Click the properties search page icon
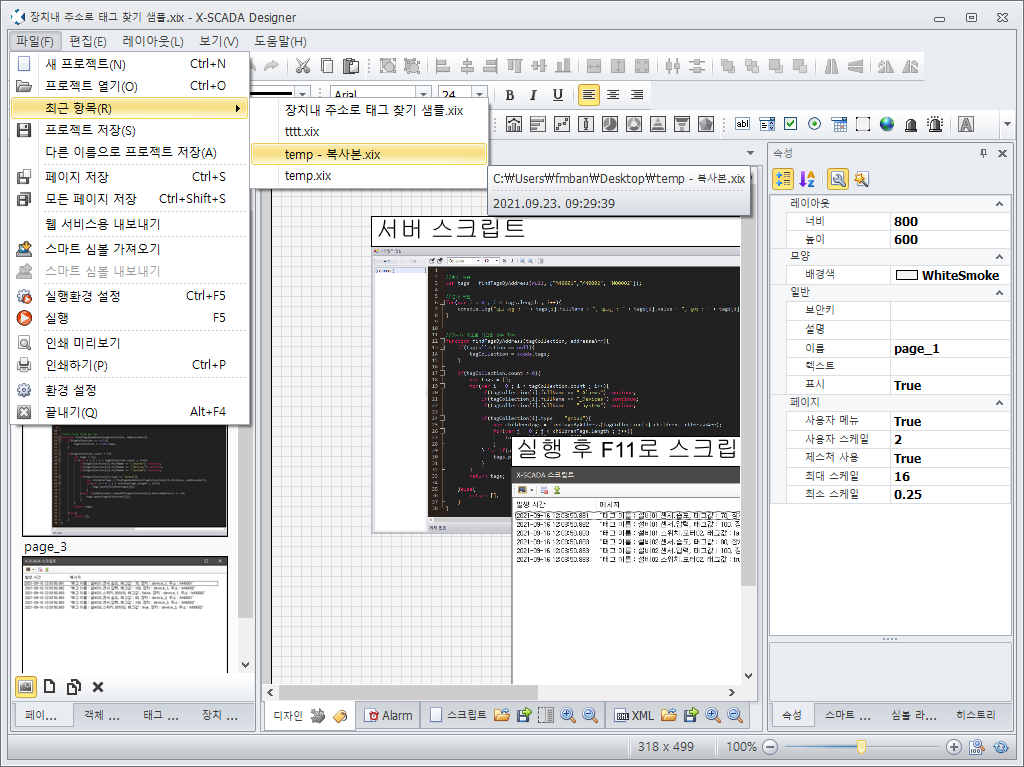 click(838, 178)
